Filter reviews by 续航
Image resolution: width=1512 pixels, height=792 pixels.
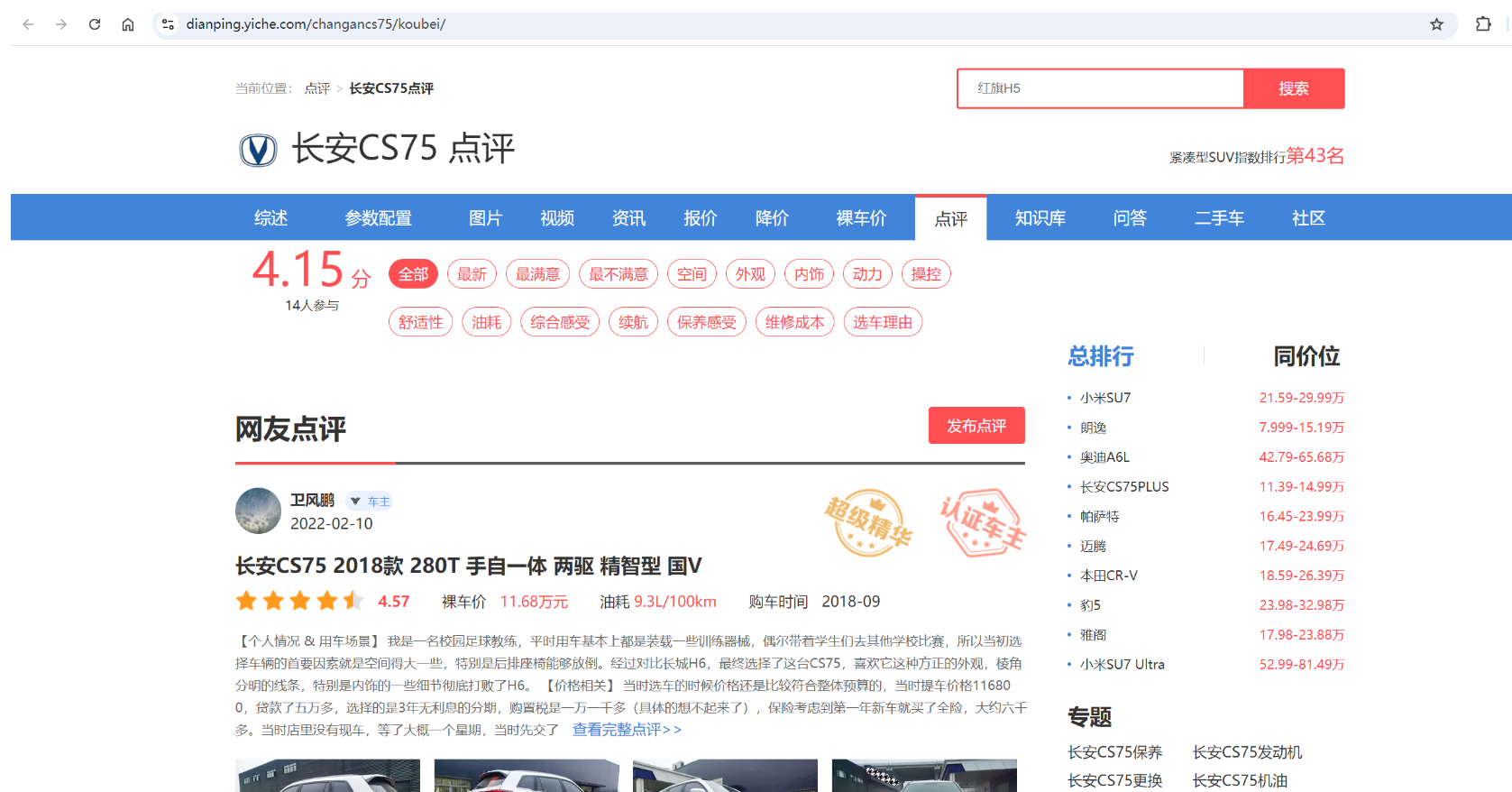tap(633, 322)
